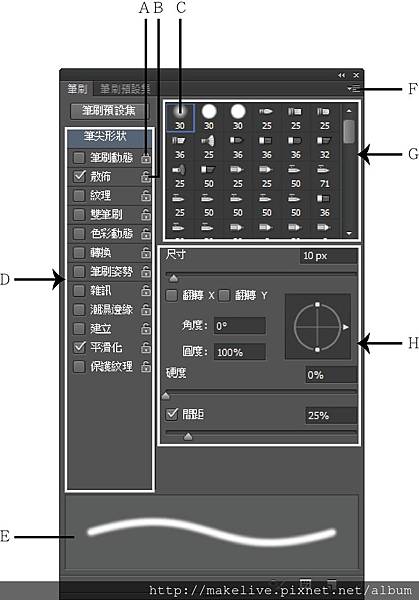
Task: Click the lock icon beside 平滑化
Action: [146, 347]
